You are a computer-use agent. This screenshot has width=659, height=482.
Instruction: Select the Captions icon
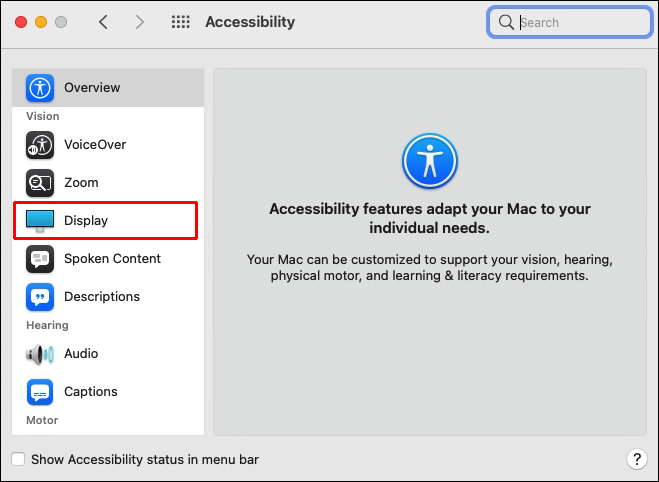pyautogui.click(x=40, y=391)
